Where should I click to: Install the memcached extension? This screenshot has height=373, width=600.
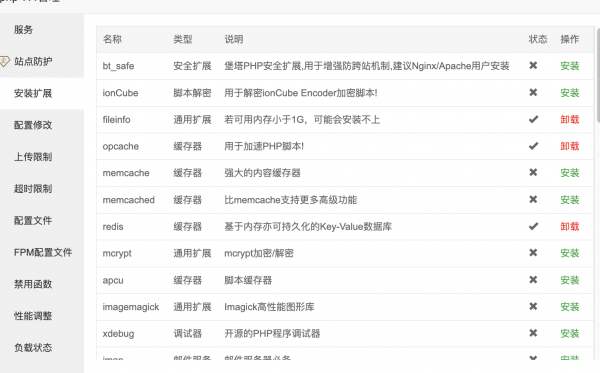coord(570,200)
